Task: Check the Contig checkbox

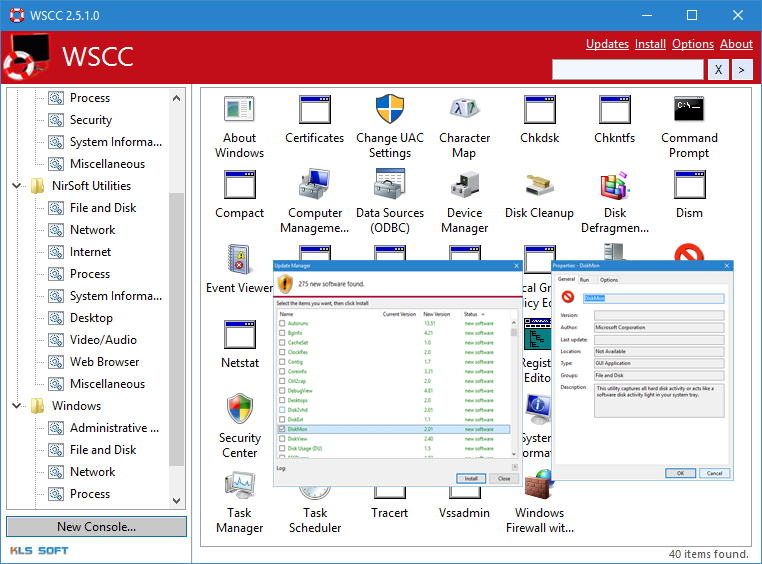Action: click(282, 361)
